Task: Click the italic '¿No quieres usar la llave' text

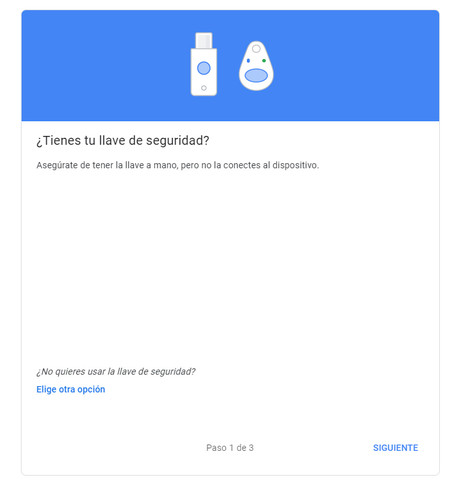Action: pos(116,372)
